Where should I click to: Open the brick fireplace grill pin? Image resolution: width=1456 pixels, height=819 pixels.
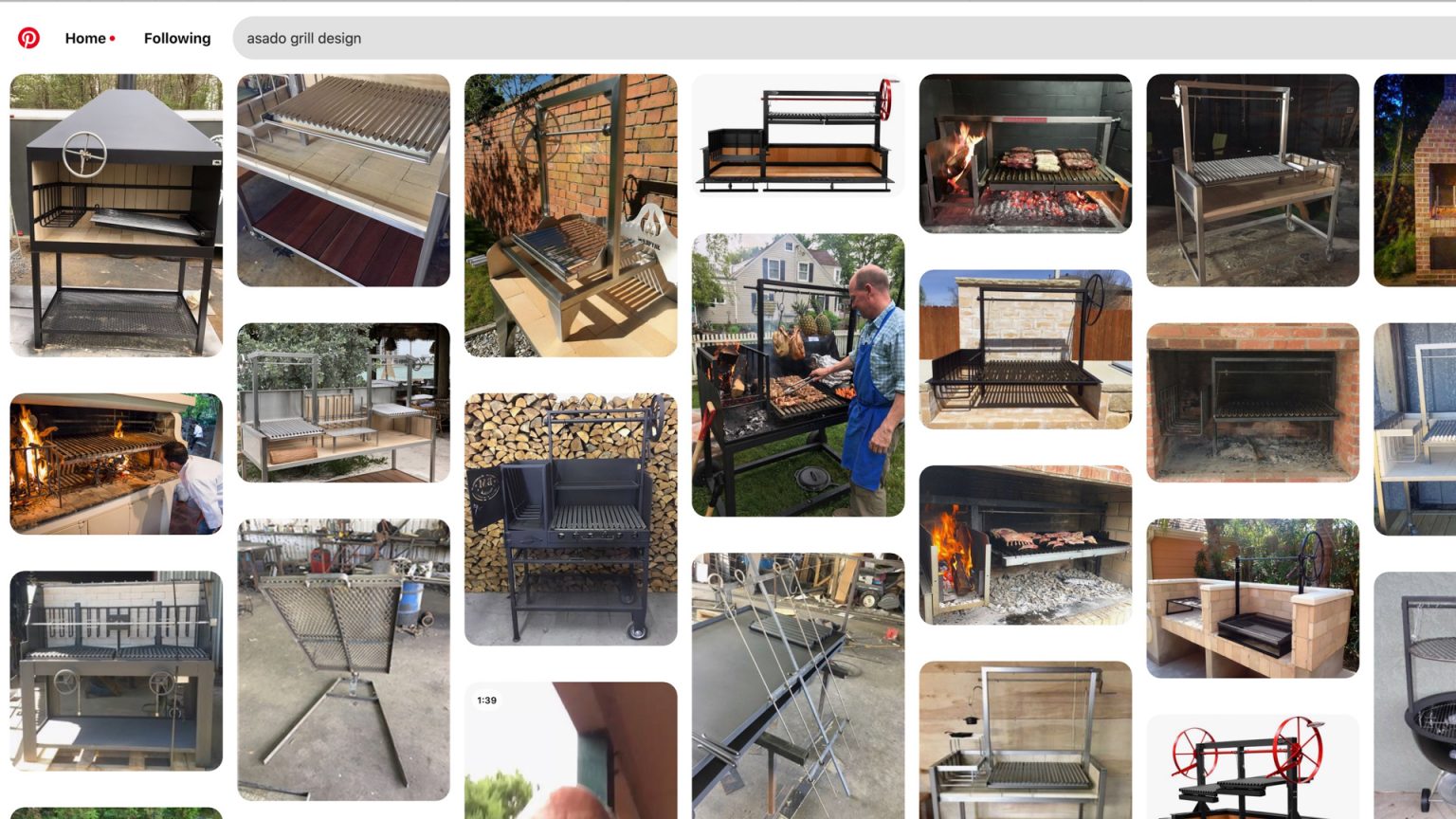click(1252, 403)
